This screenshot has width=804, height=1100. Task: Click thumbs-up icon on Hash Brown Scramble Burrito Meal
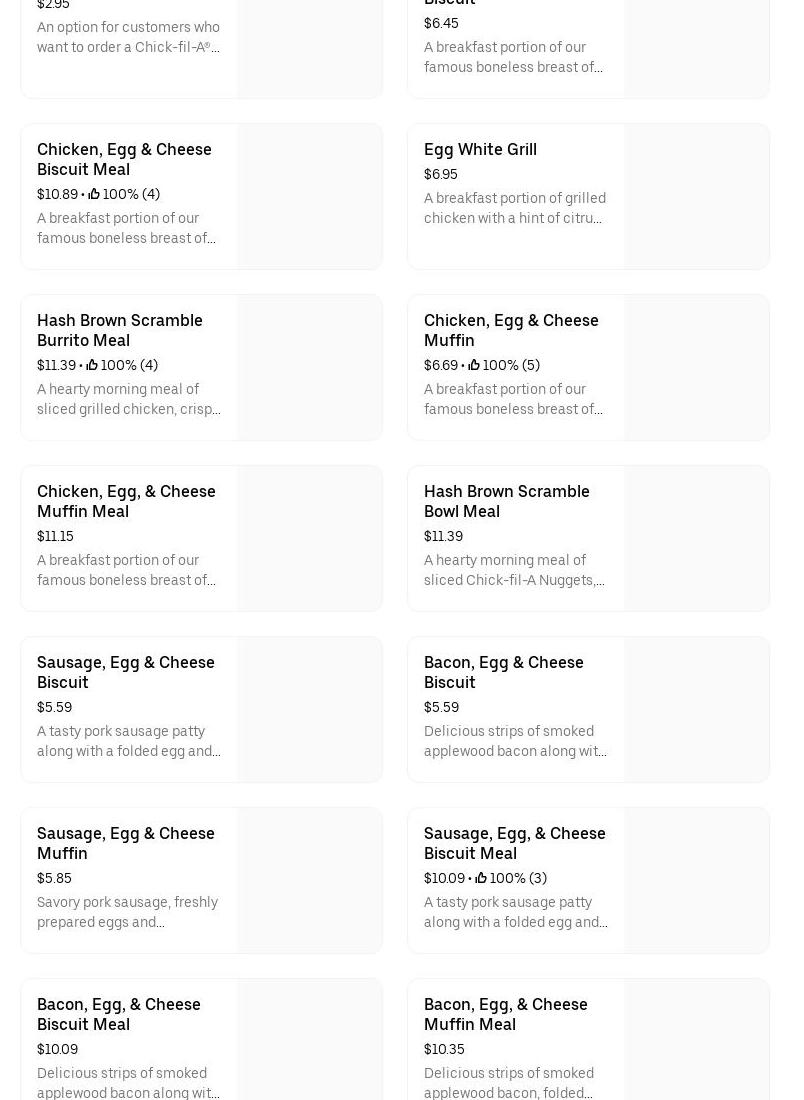pyautogui.click(x=92, y=365)
